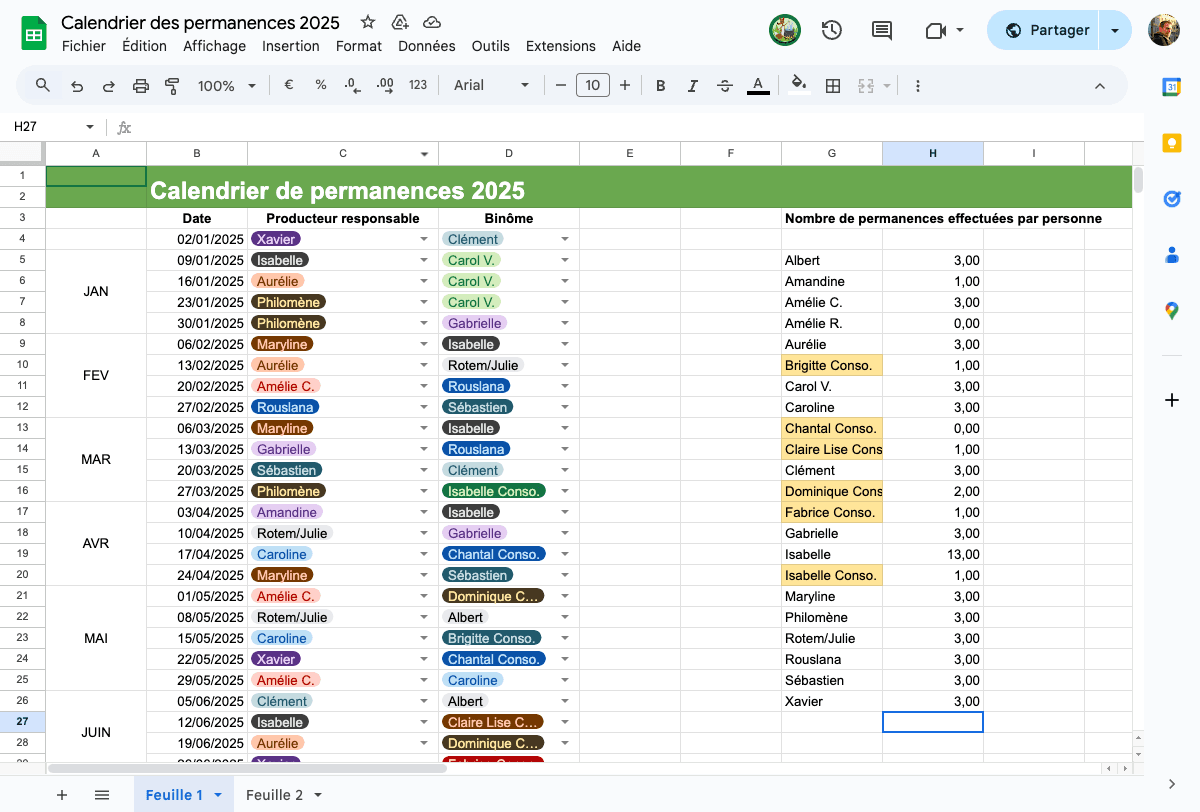The width and height of the screenshot is (1200, 812).
Task: Star this document
Action: (x=368, y=22)
